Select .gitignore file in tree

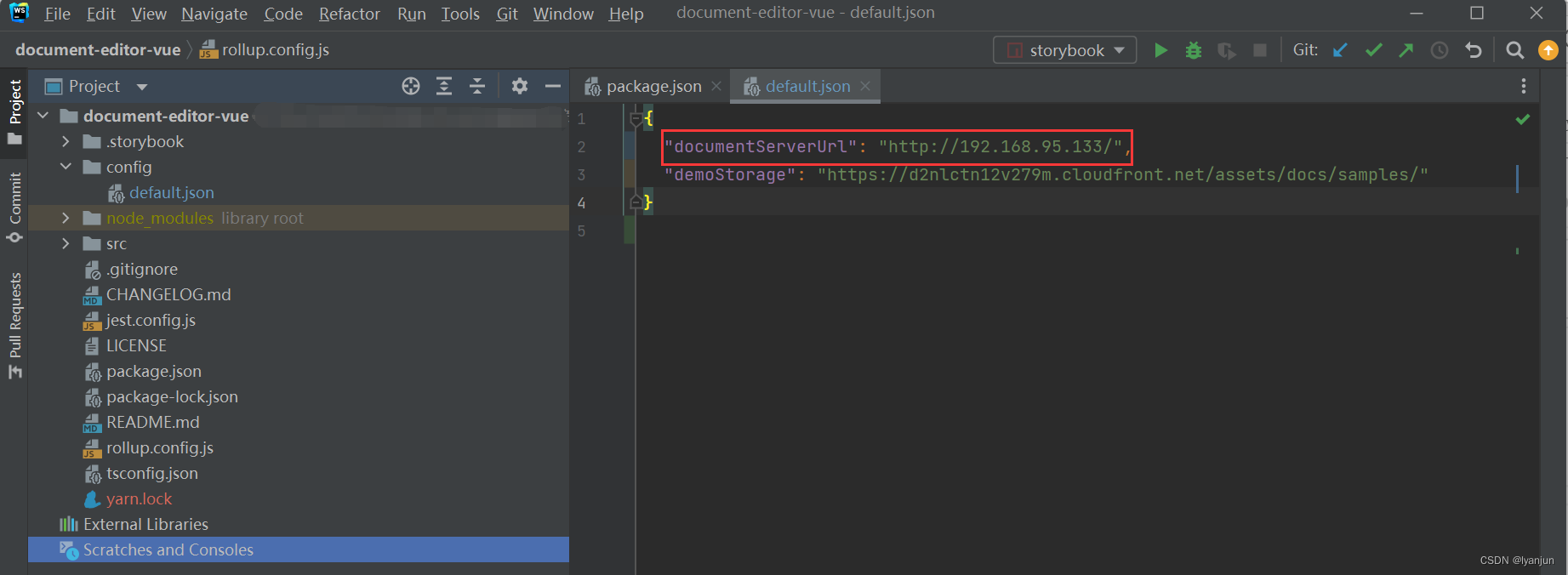tap(141, 269)
